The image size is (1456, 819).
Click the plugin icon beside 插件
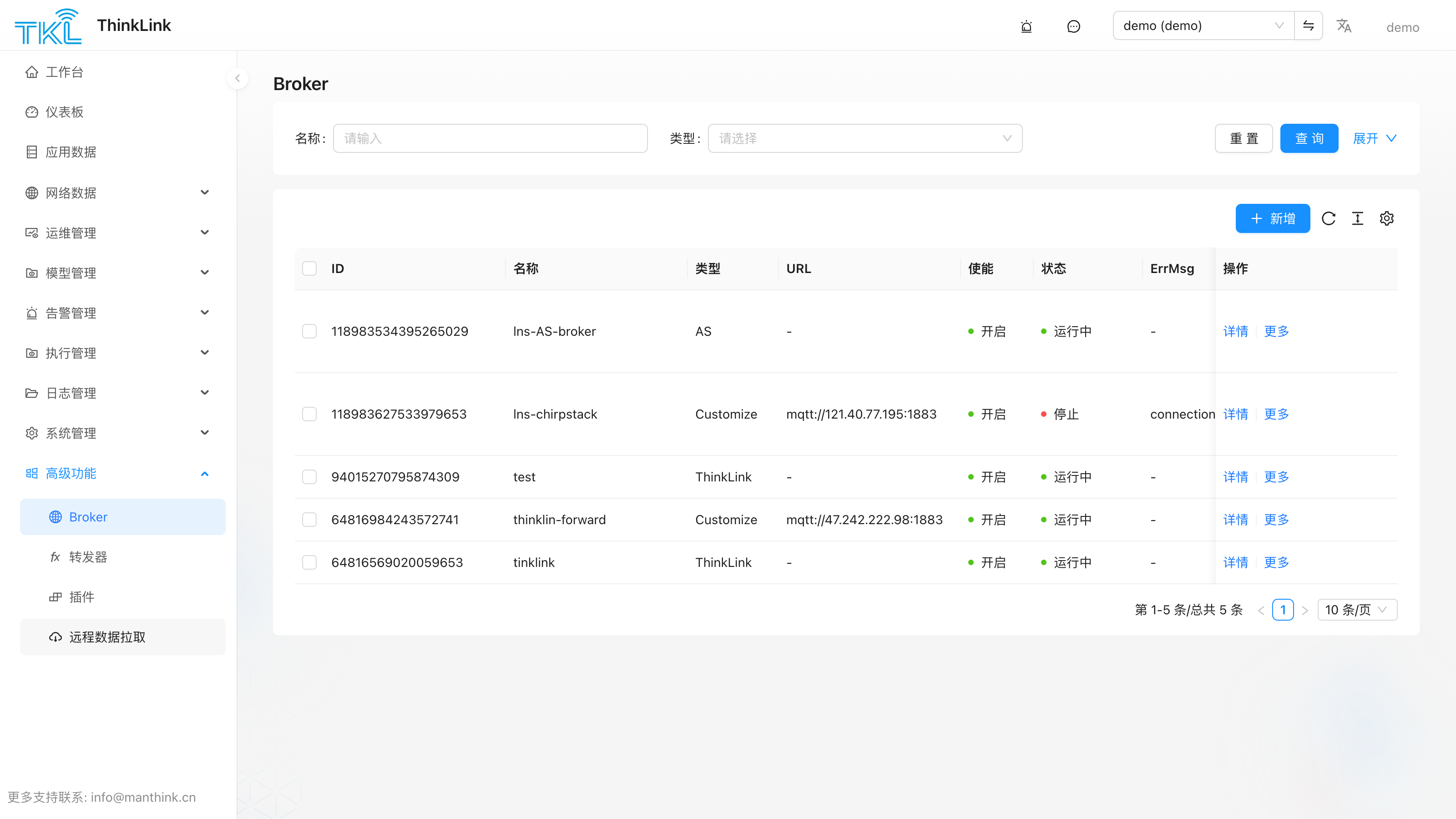pyautogui.click(x=56, y=597)
